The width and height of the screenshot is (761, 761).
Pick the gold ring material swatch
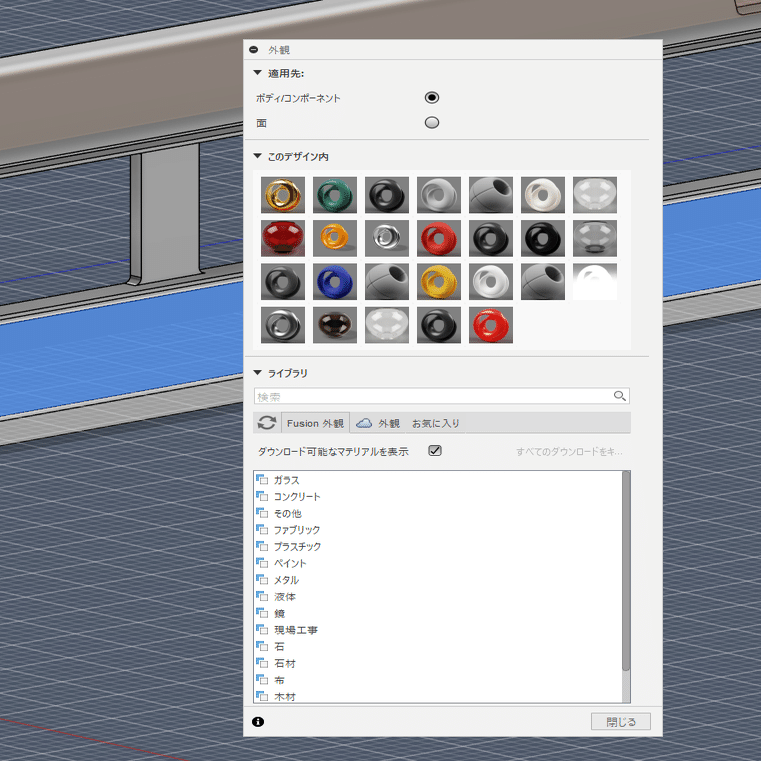point(283,195)
